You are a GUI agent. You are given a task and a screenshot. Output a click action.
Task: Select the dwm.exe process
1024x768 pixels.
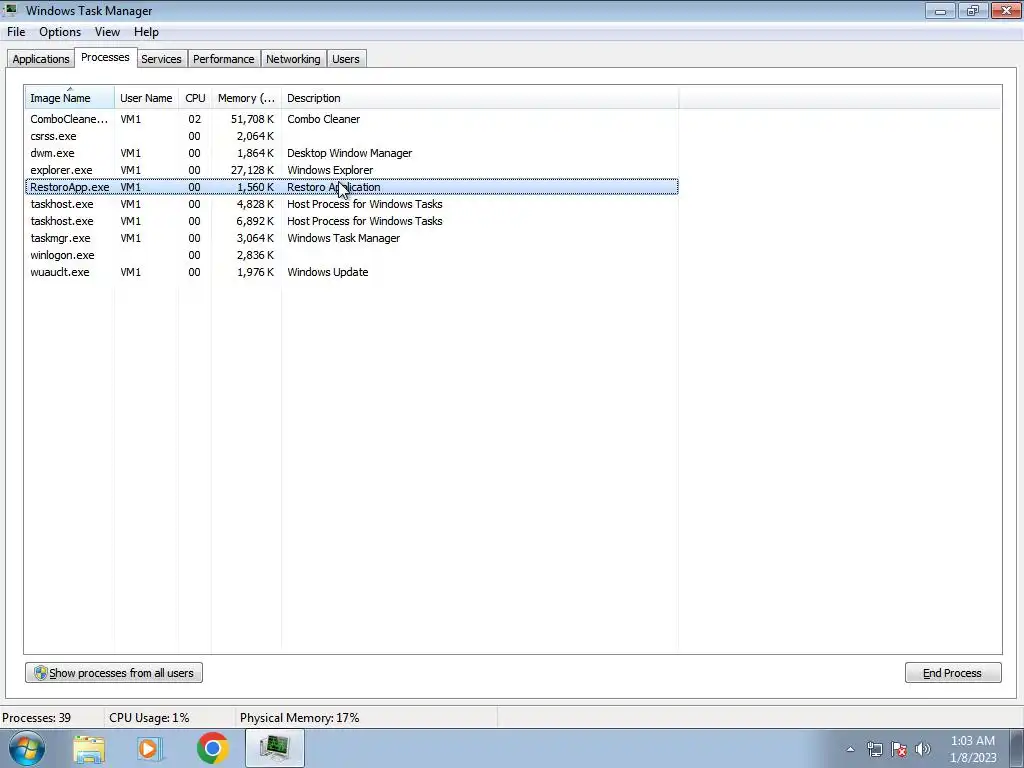point(352,153)
